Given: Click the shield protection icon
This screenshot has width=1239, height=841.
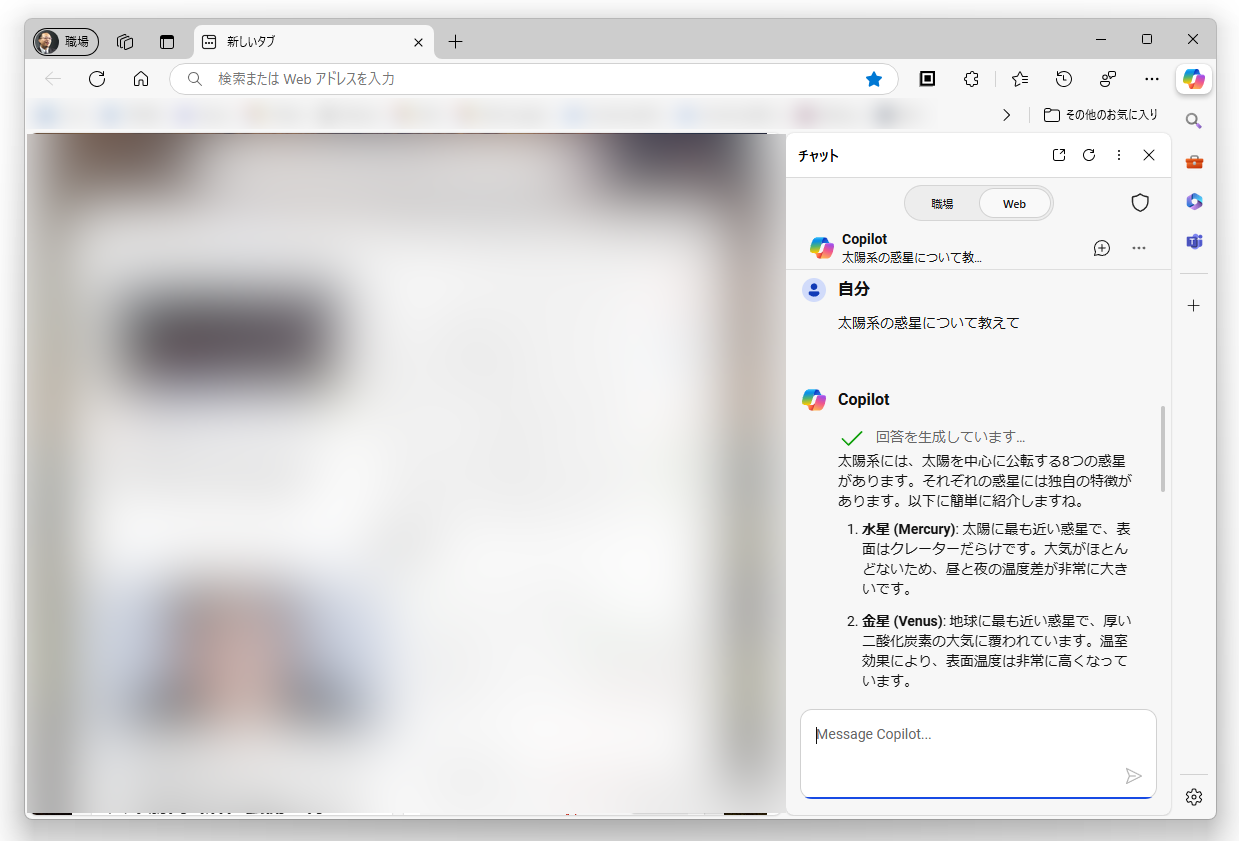Looking at the screenshot, I should coord(1140,203).
